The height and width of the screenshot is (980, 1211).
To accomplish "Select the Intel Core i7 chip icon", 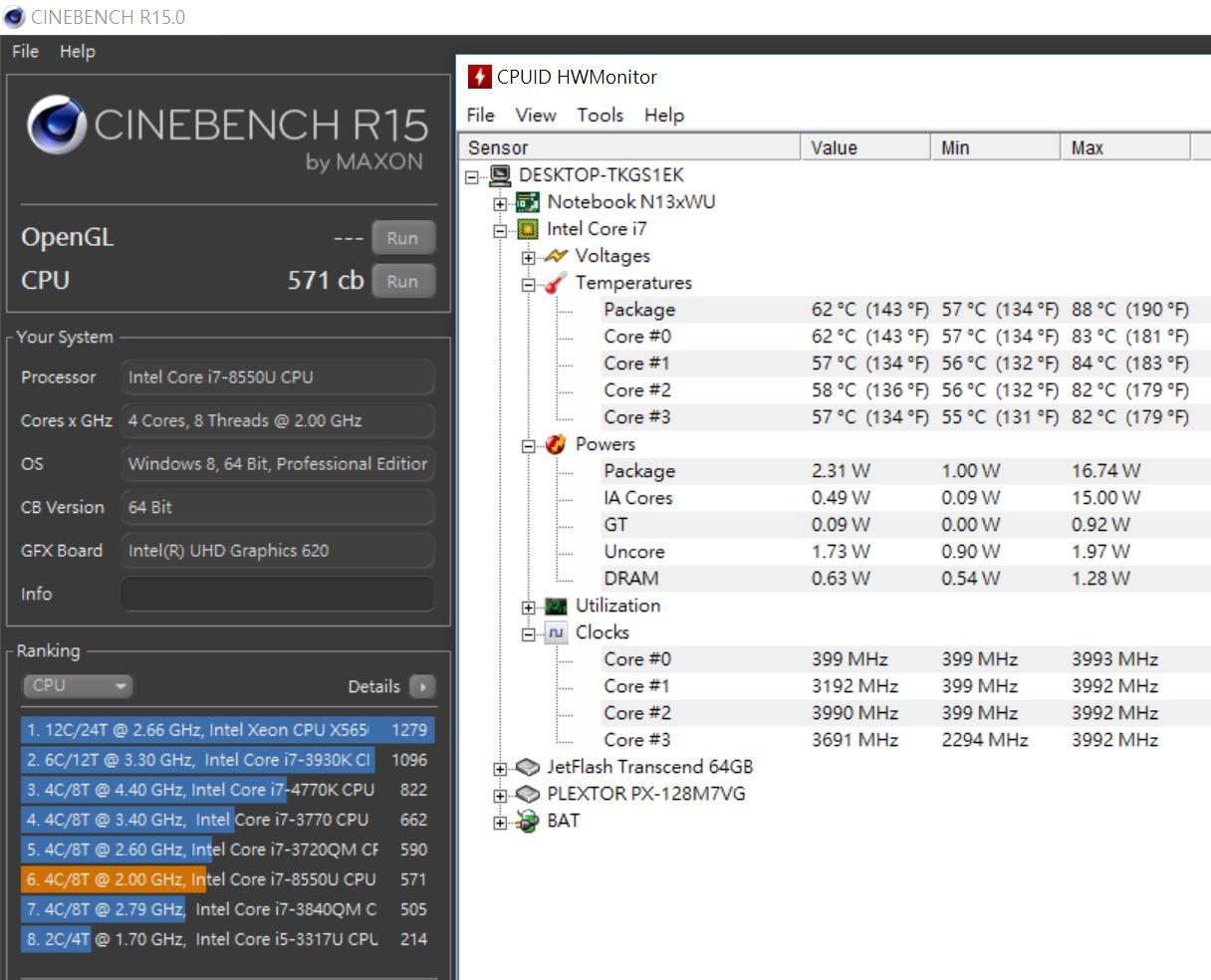I will coord(528,230).
